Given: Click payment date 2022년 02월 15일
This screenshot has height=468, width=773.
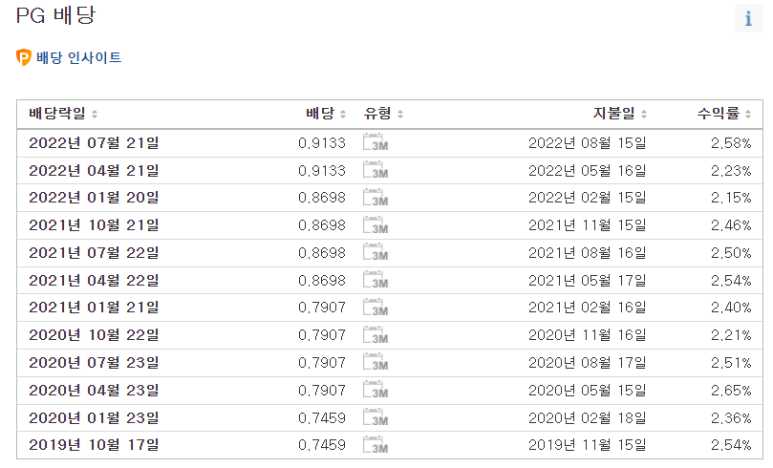Looking at the screenshot, I should click(587, 198).
